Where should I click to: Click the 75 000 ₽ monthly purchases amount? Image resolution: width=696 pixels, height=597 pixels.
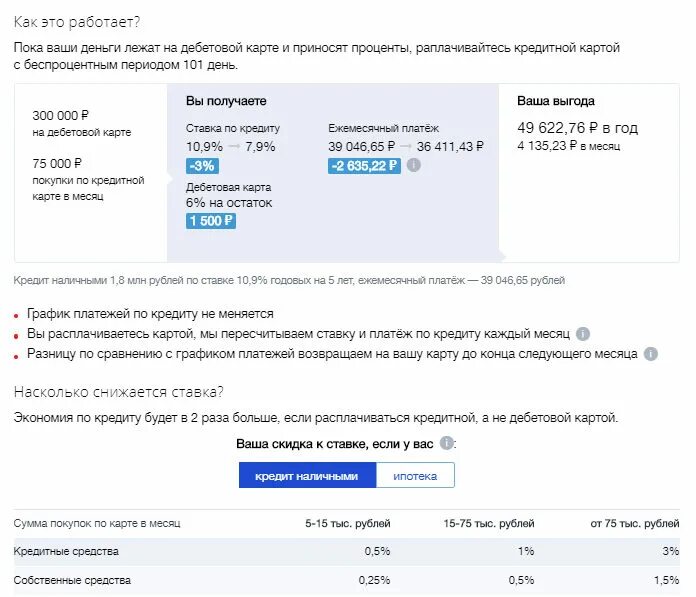[57, 164]
